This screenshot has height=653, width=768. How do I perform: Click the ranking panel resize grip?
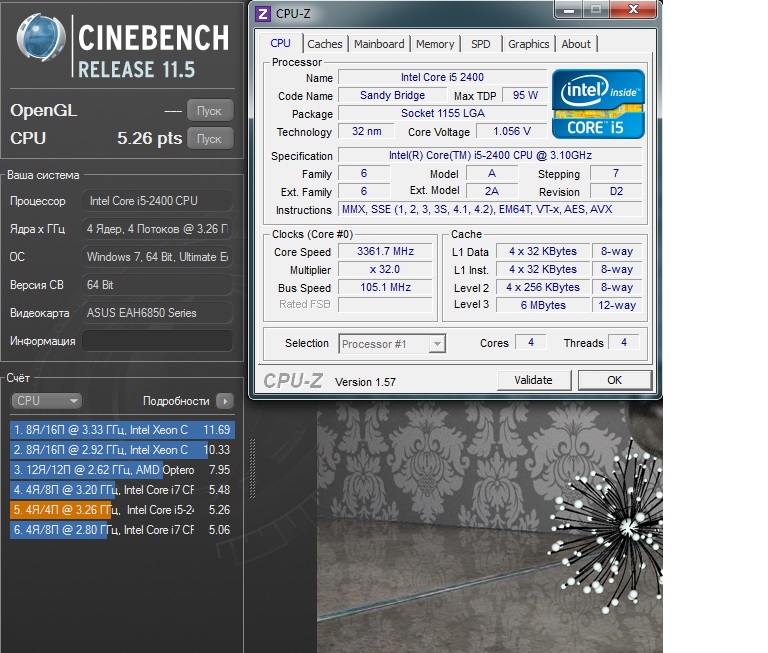point(252,469)
